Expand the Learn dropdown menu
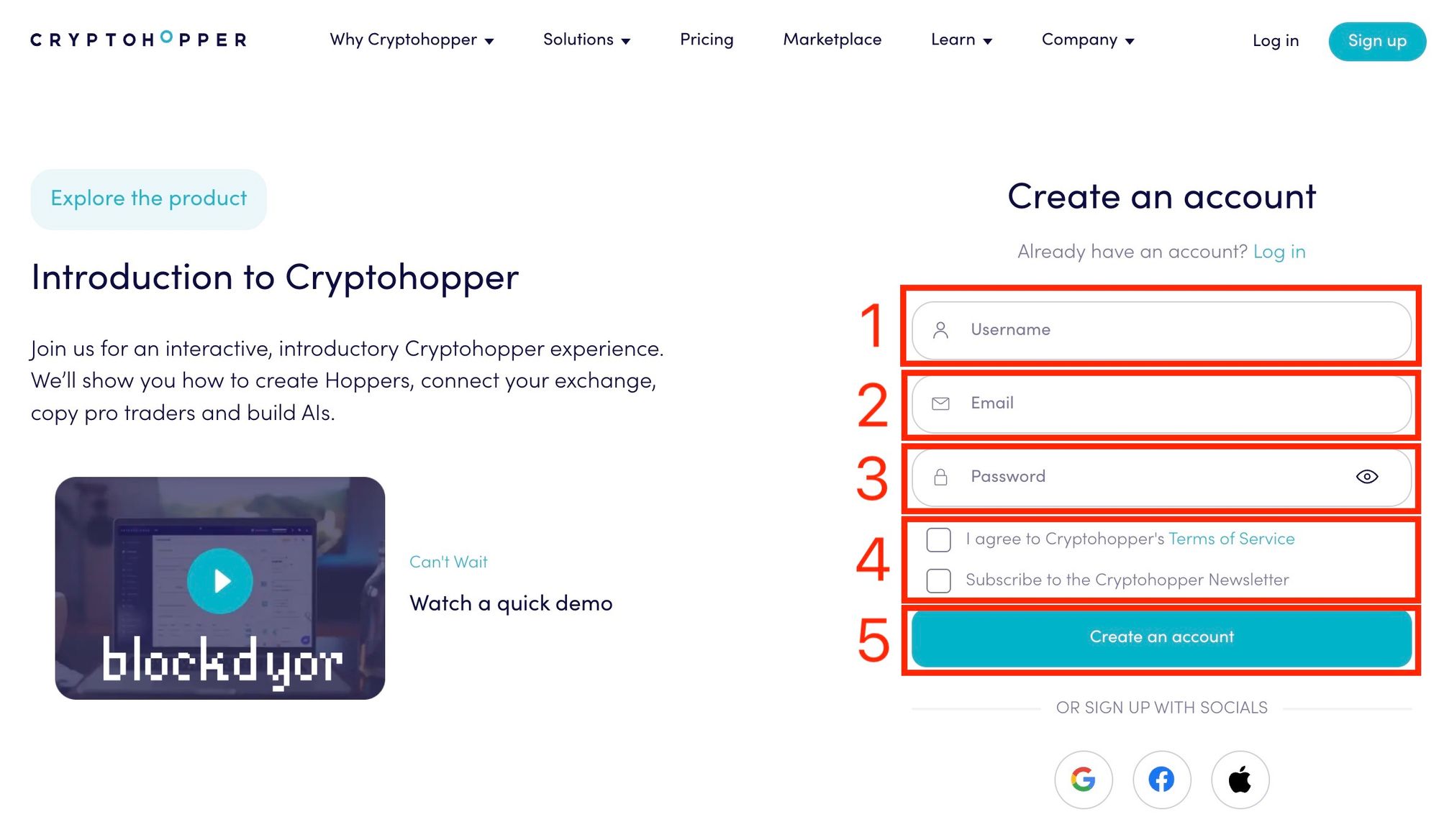 coord(960,40)
